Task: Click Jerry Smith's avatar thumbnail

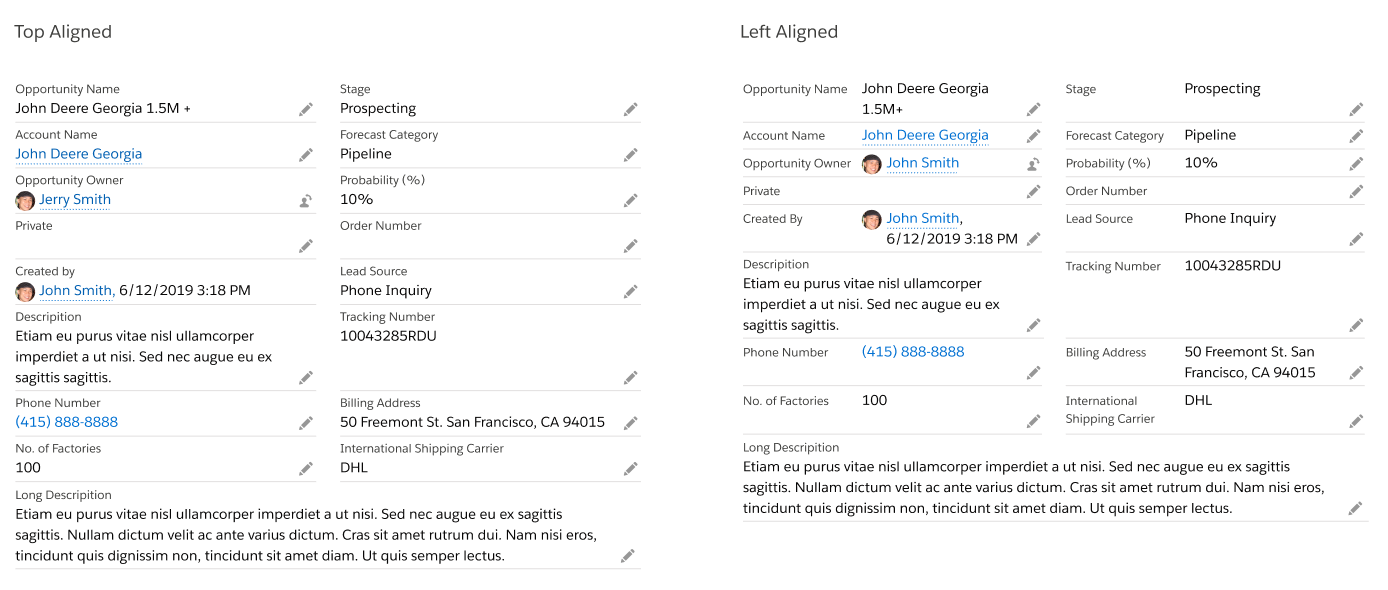Action: [x=25, y=200]
